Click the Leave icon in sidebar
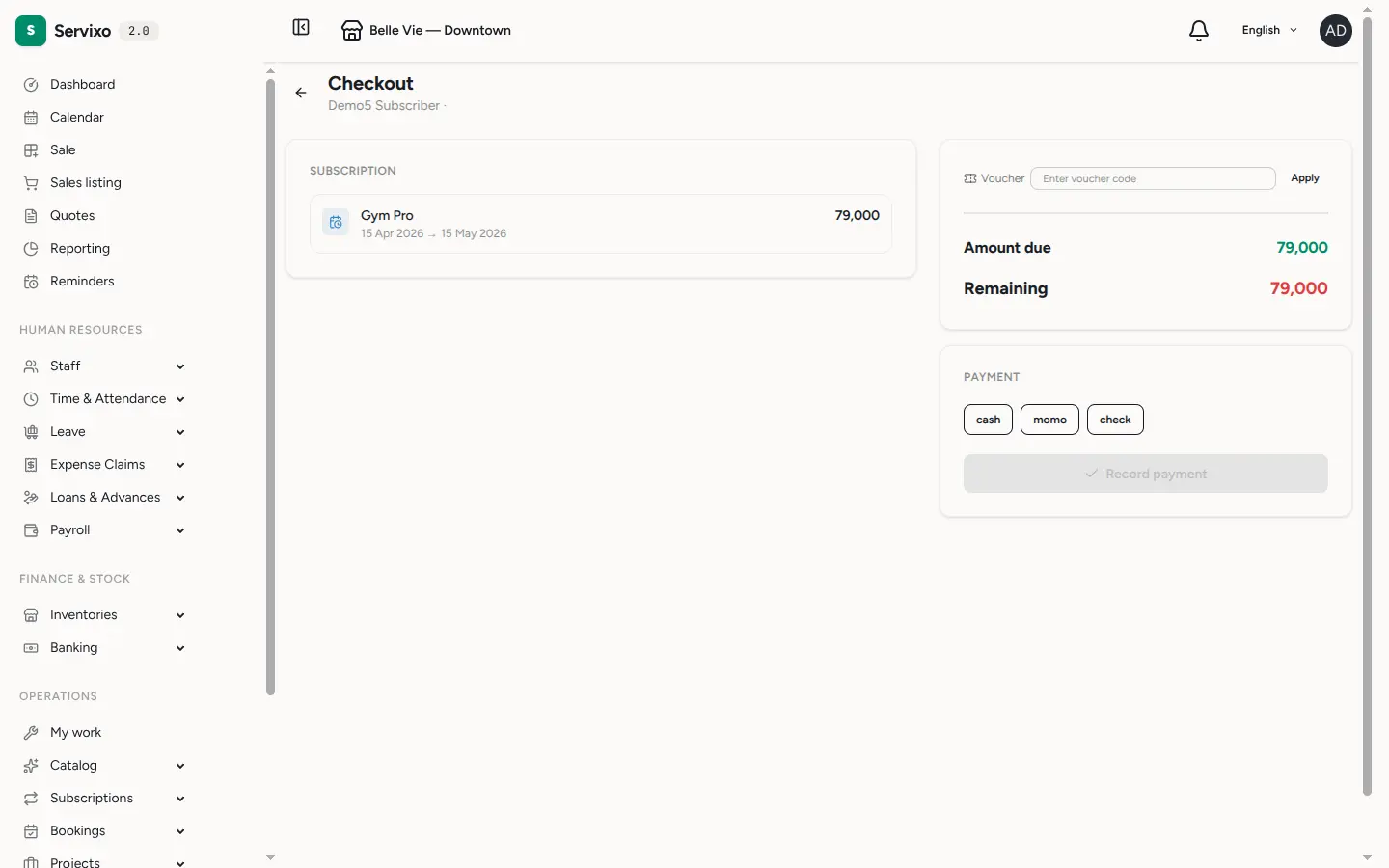 coord(31,432)
